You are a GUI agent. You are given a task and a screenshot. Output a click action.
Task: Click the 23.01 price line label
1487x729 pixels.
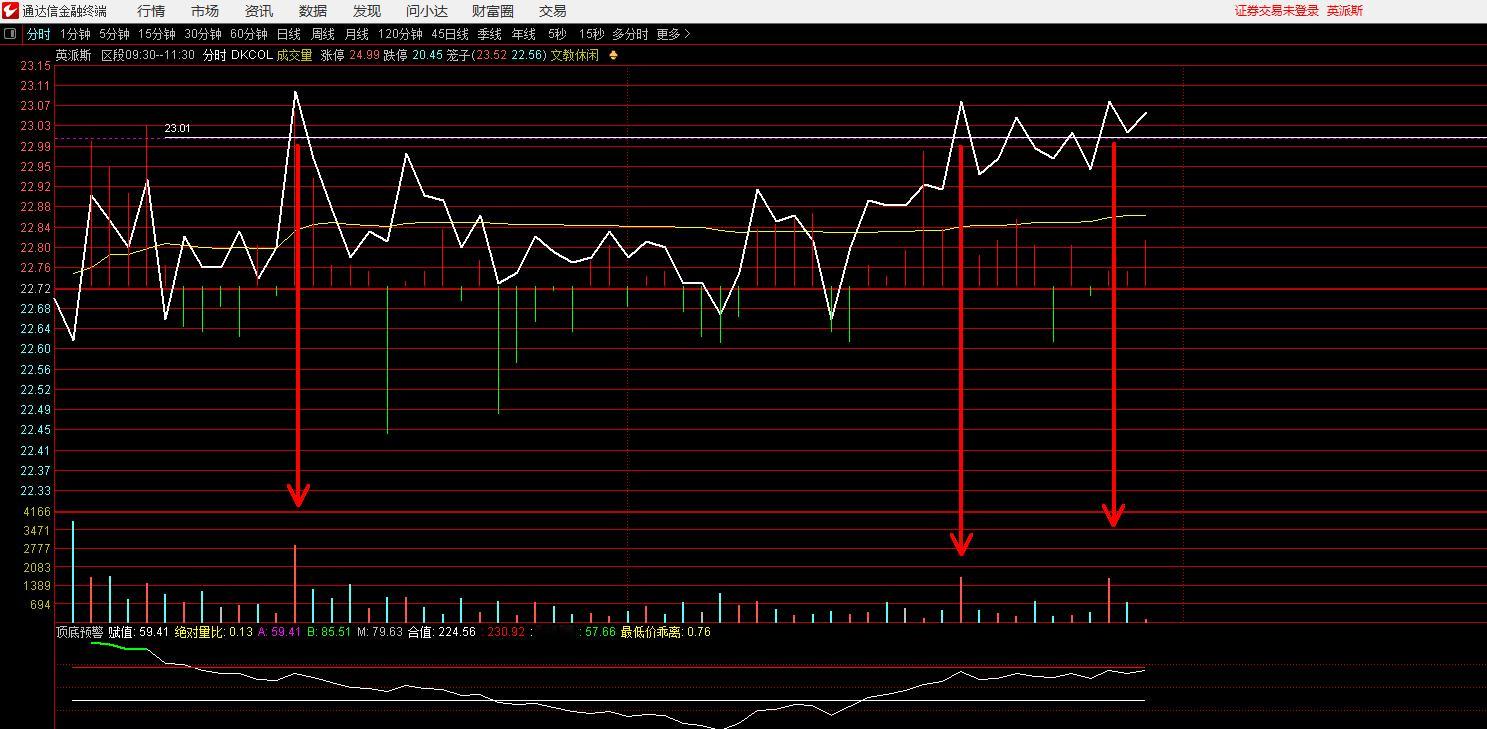[177, 129]
